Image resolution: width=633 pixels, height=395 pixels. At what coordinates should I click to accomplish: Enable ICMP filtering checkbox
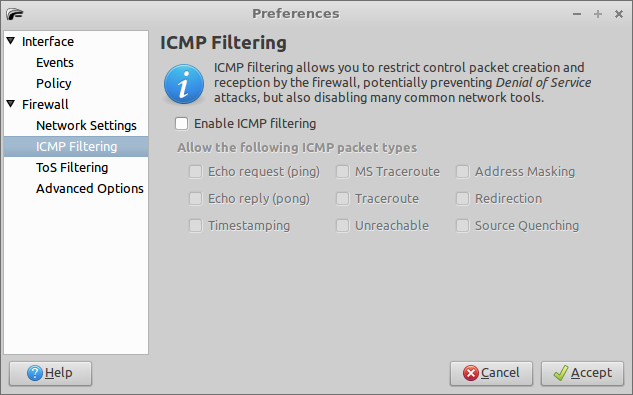coord(182,124)
